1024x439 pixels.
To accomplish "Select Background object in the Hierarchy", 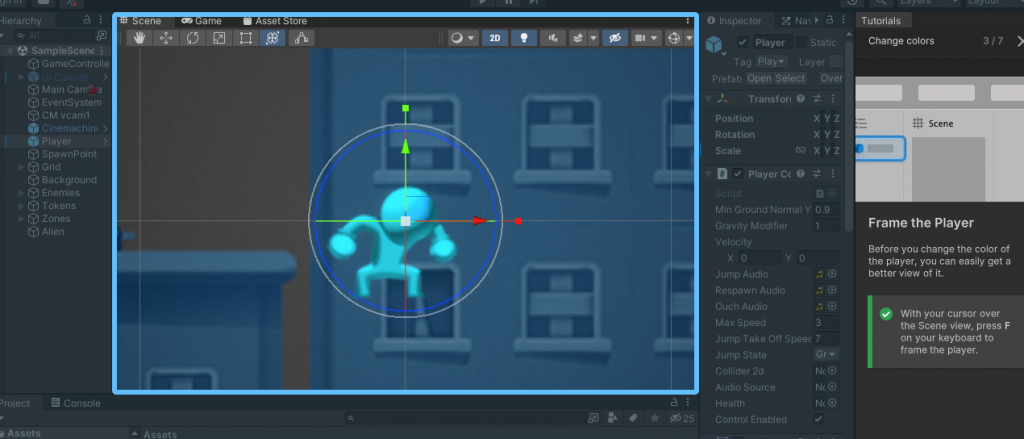I will 63,180.
